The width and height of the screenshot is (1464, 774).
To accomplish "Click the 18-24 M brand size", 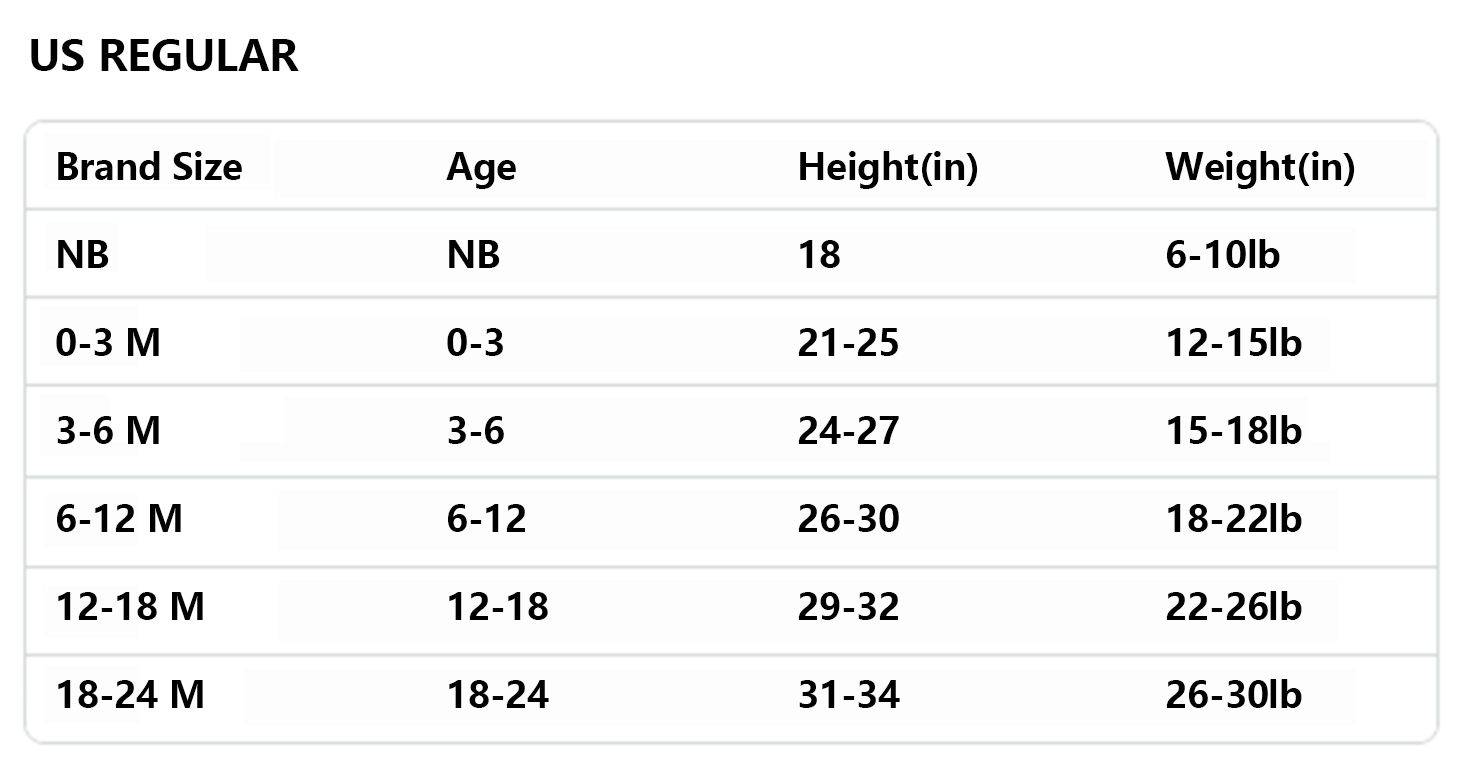I will (130, 695).
